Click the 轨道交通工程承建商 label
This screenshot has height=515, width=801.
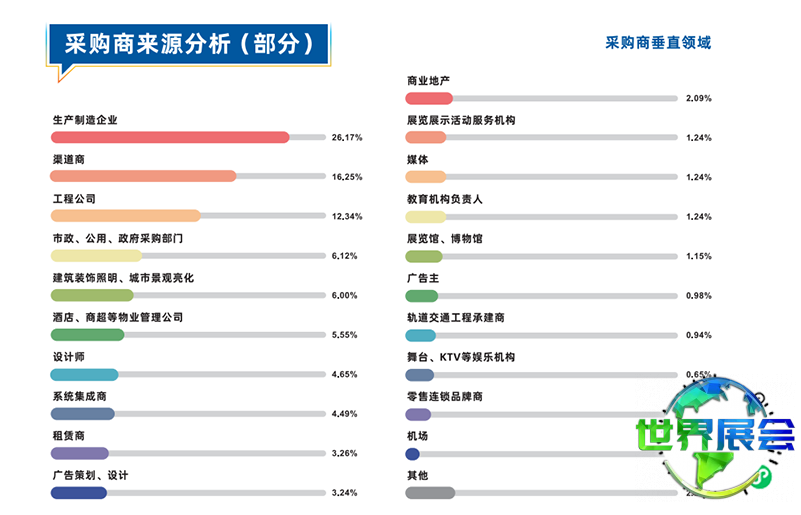tap(455, 317)
